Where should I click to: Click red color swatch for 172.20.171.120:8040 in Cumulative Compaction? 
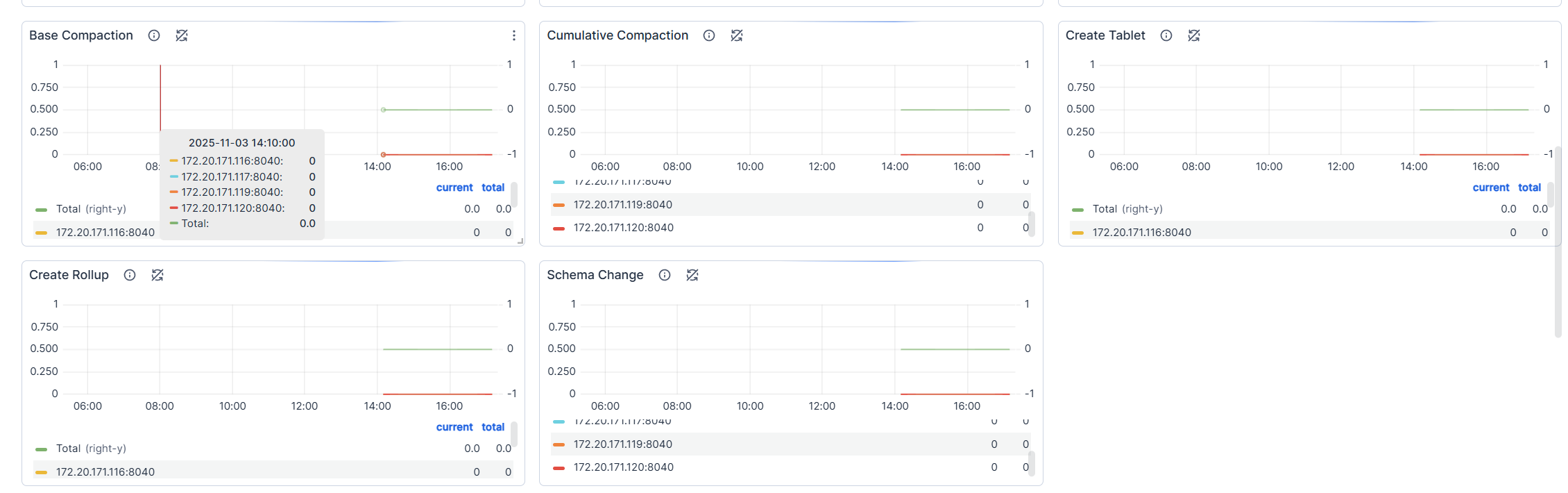coord(559,228)
